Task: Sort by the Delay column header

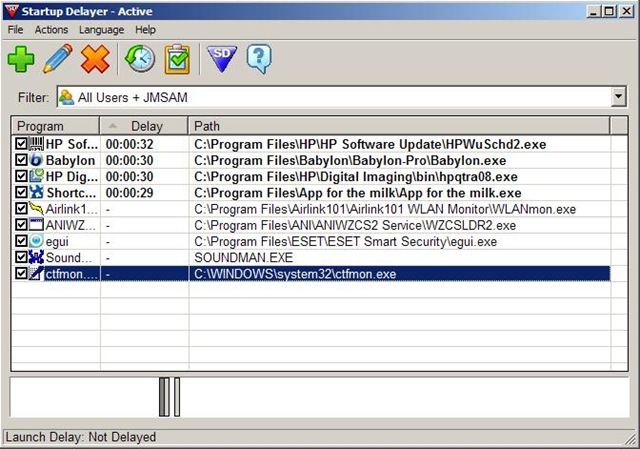Action: tap(144, 126)
